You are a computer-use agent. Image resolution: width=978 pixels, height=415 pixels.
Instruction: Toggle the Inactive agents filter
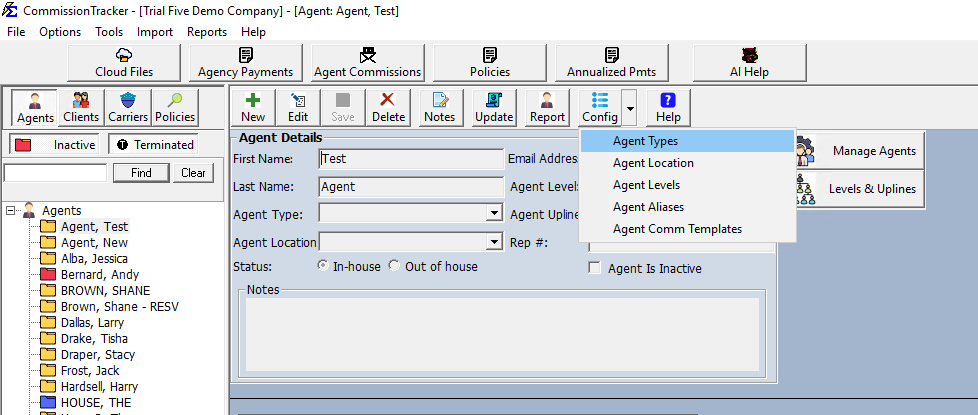click(x=56, y=145)
